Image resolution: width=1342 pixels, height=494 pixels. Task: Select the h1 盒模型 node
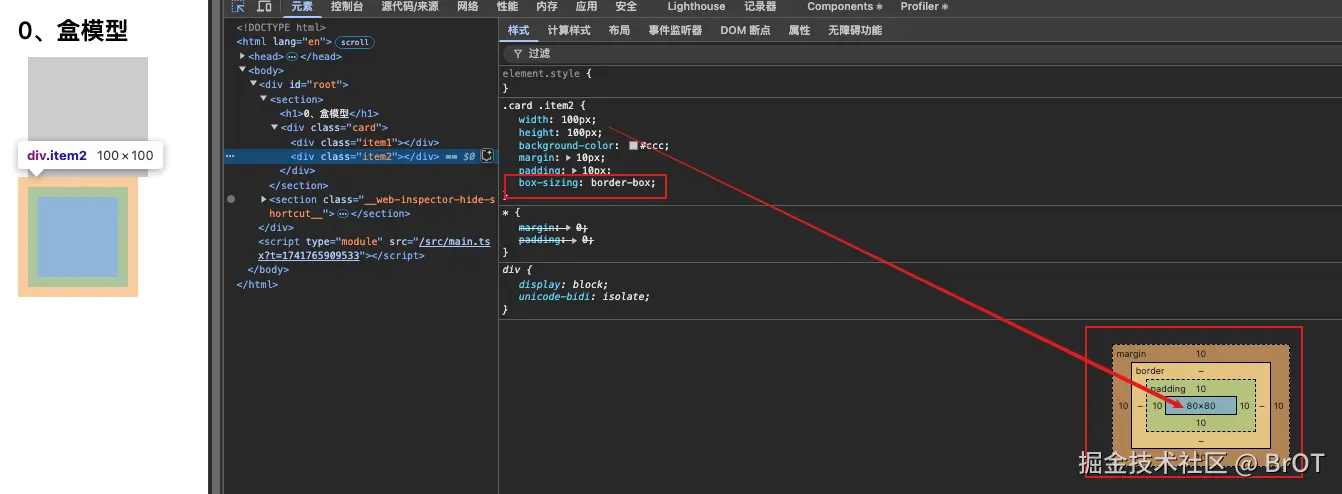(329, 114)
